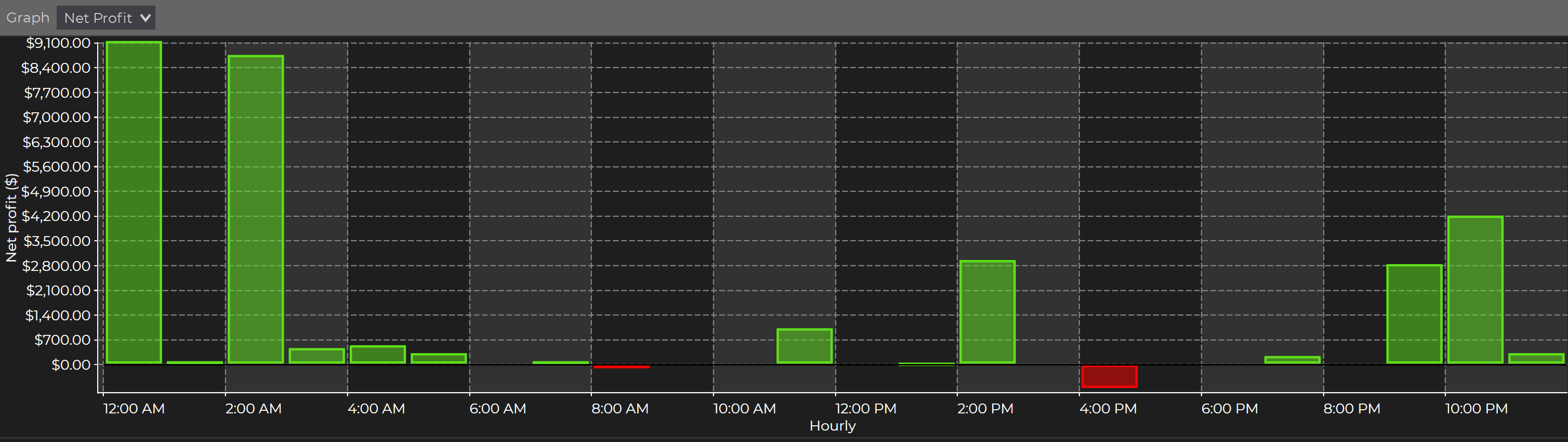
Task: Click the 8:00 PM time label
Action: click(x=1352, y=409)
